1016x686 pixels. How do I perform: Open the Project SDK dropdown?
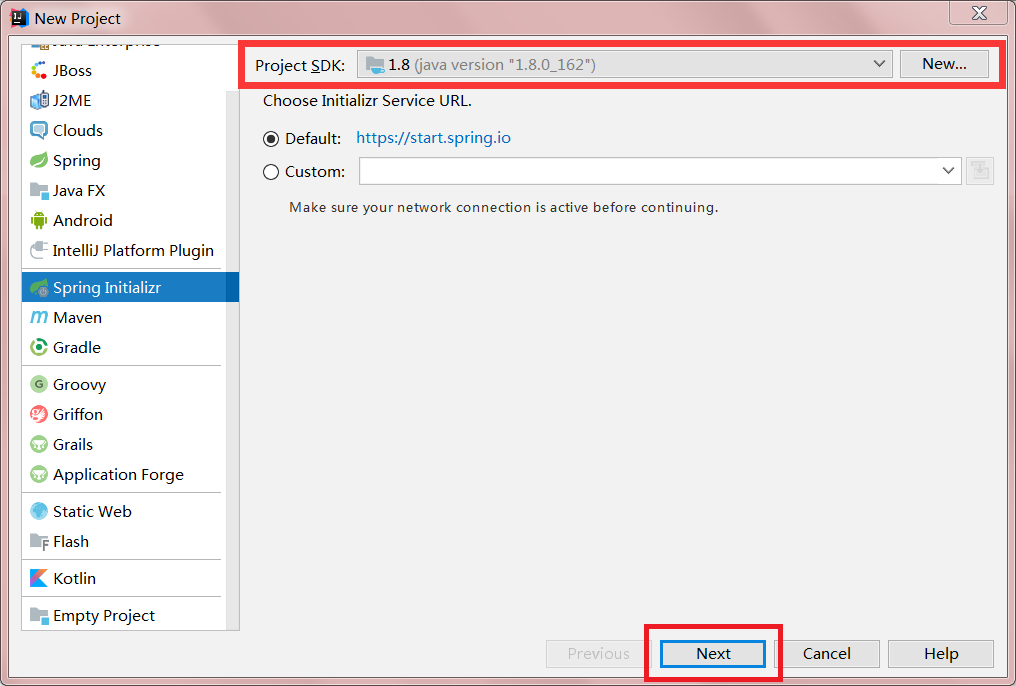coord(624,64)
